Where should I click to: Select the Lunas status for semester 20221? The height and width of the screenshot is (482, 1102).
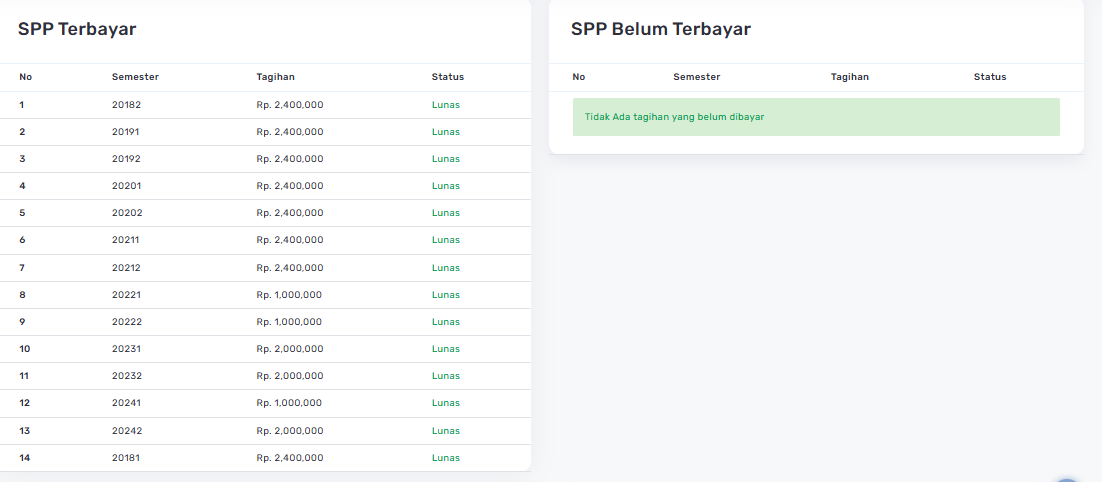click(445, 295)
